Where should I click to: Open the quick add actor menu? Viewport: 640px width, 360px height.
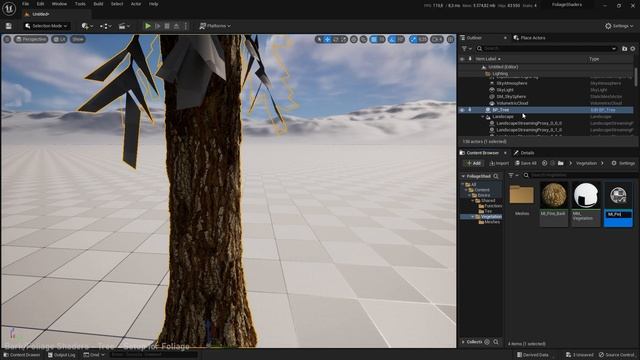[87, 26]
